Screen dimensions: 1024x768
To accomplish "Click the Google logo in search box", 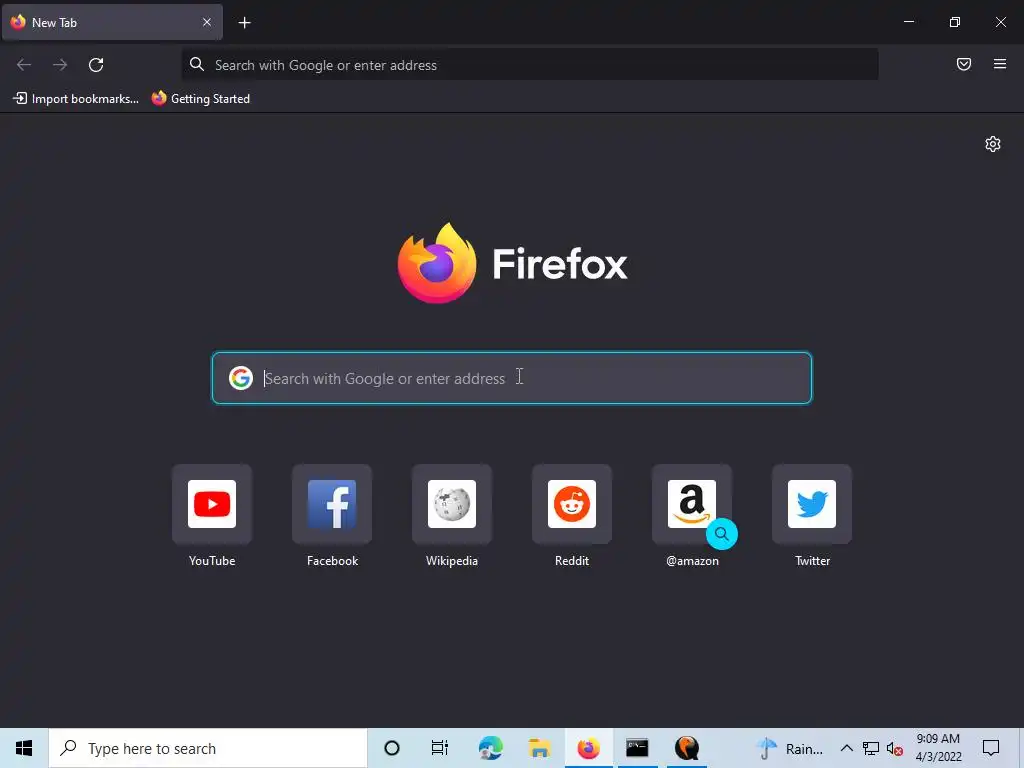I will (x=240, y=378).
